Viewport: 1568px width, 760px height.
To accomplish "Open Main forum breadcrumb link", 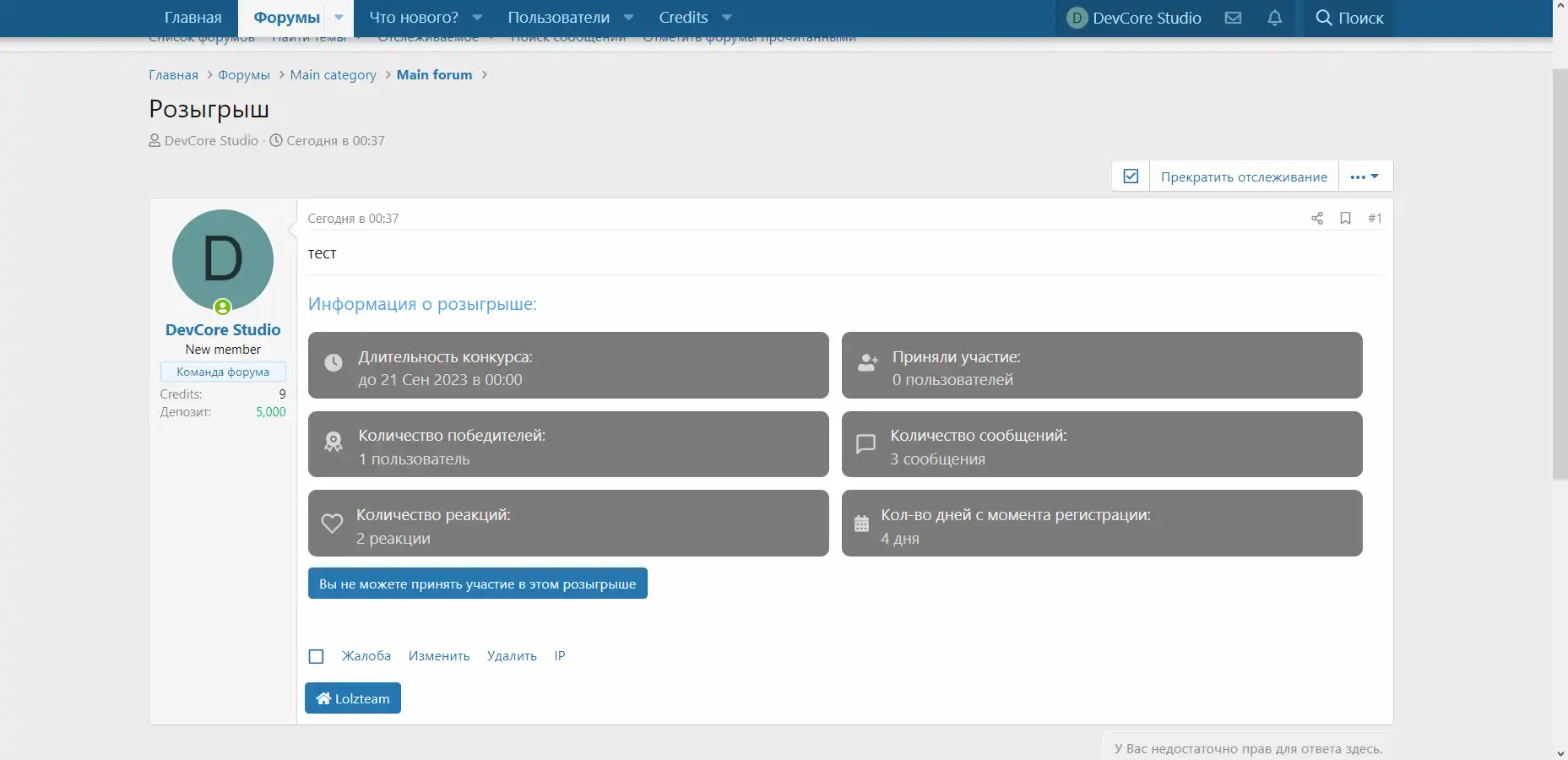I will click(x=434, y=75).
